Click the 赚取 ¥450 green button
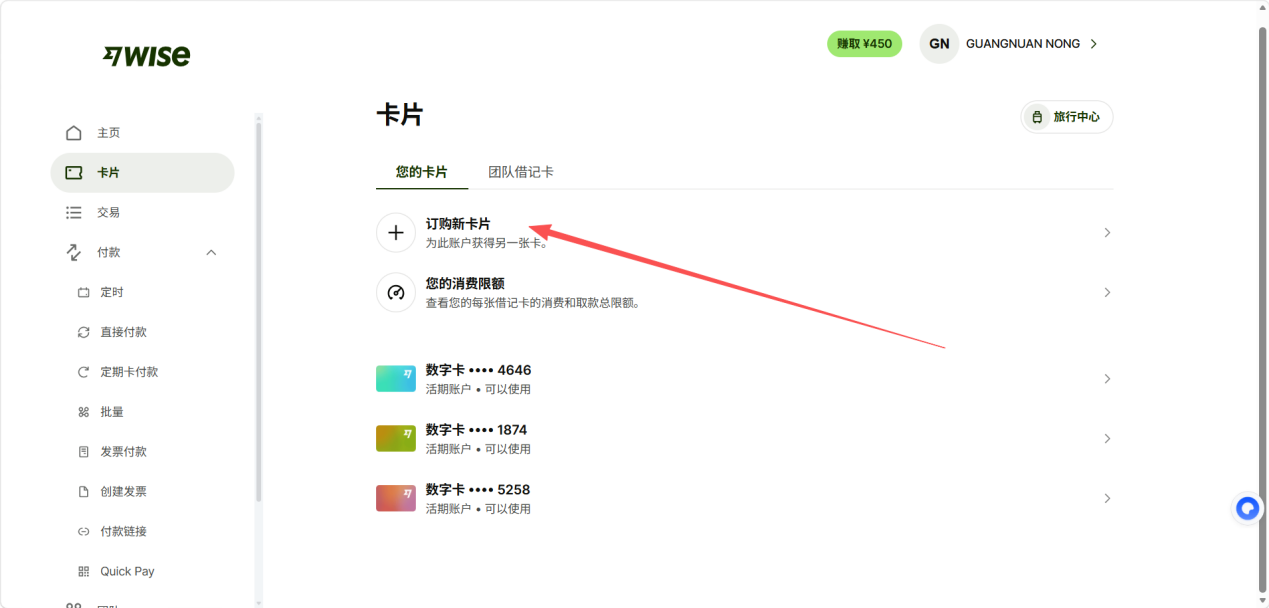This screenshot has width=1269, height=608. tap(864, 44)
